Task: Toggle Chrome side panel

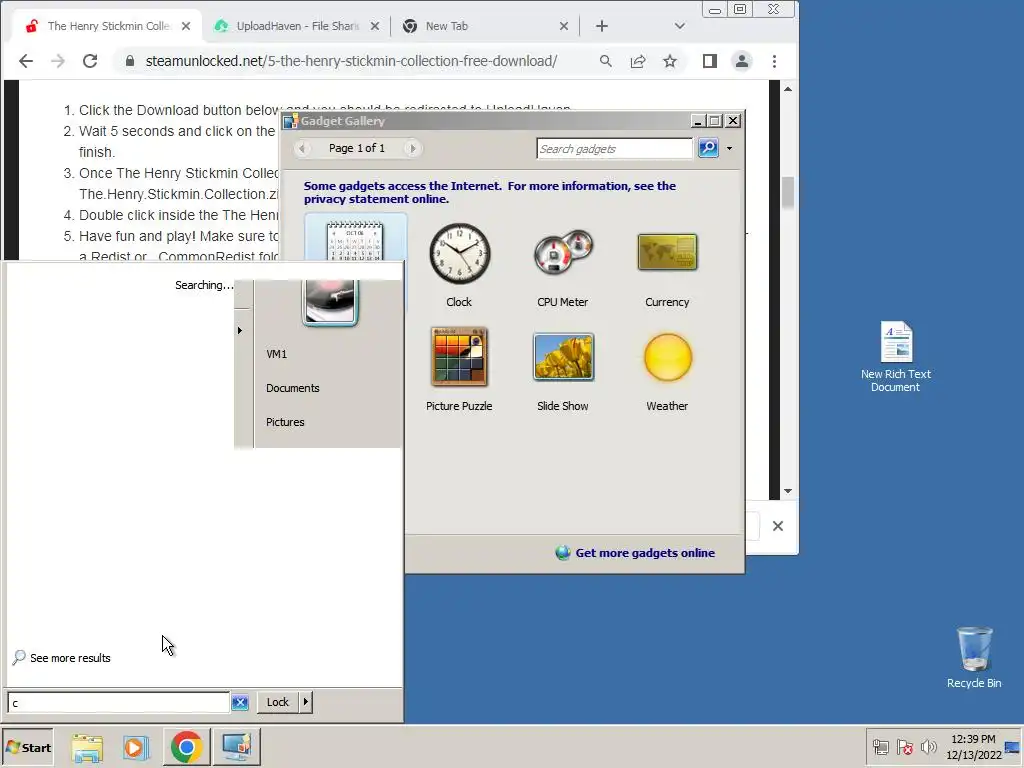Action: (x=710, y=61)
